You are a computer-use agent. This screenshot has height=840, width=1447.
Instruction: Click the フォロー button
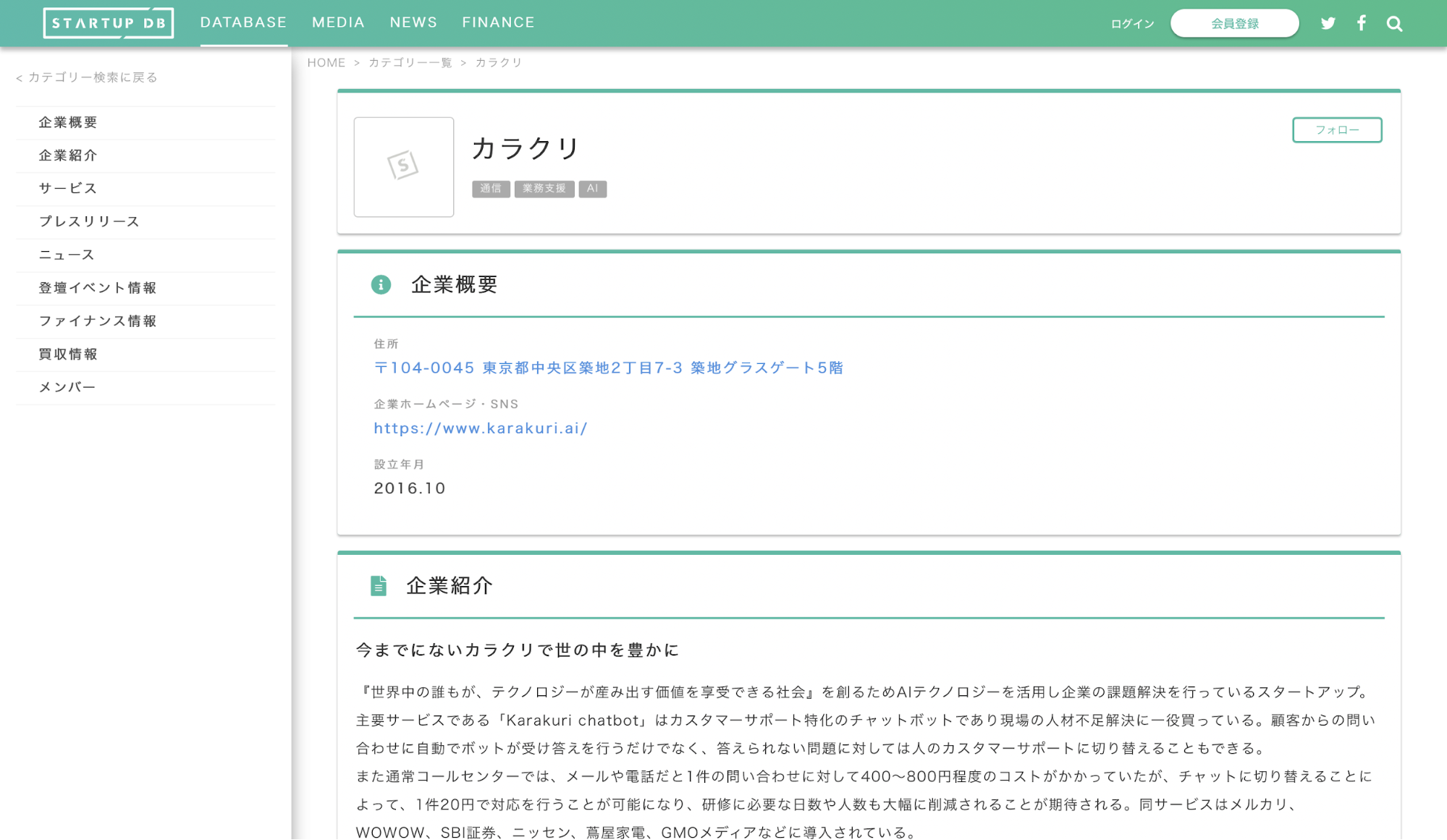[1336, 130]
